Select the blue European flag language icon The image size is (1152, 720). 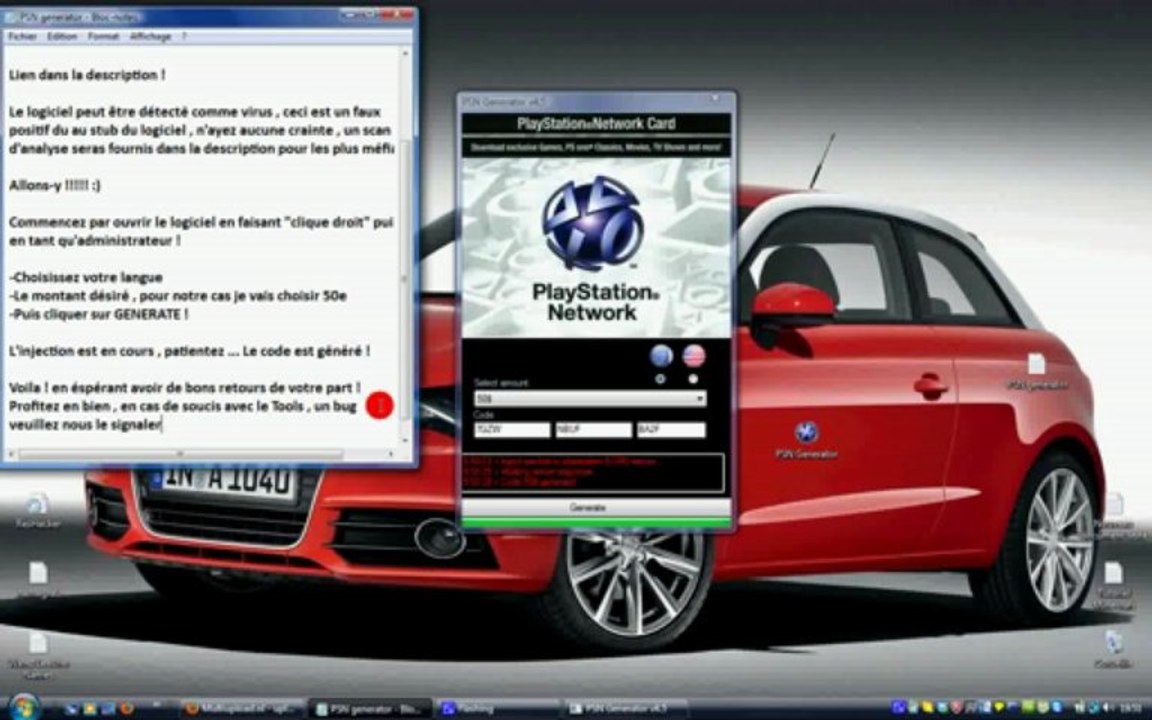[661, 356]
